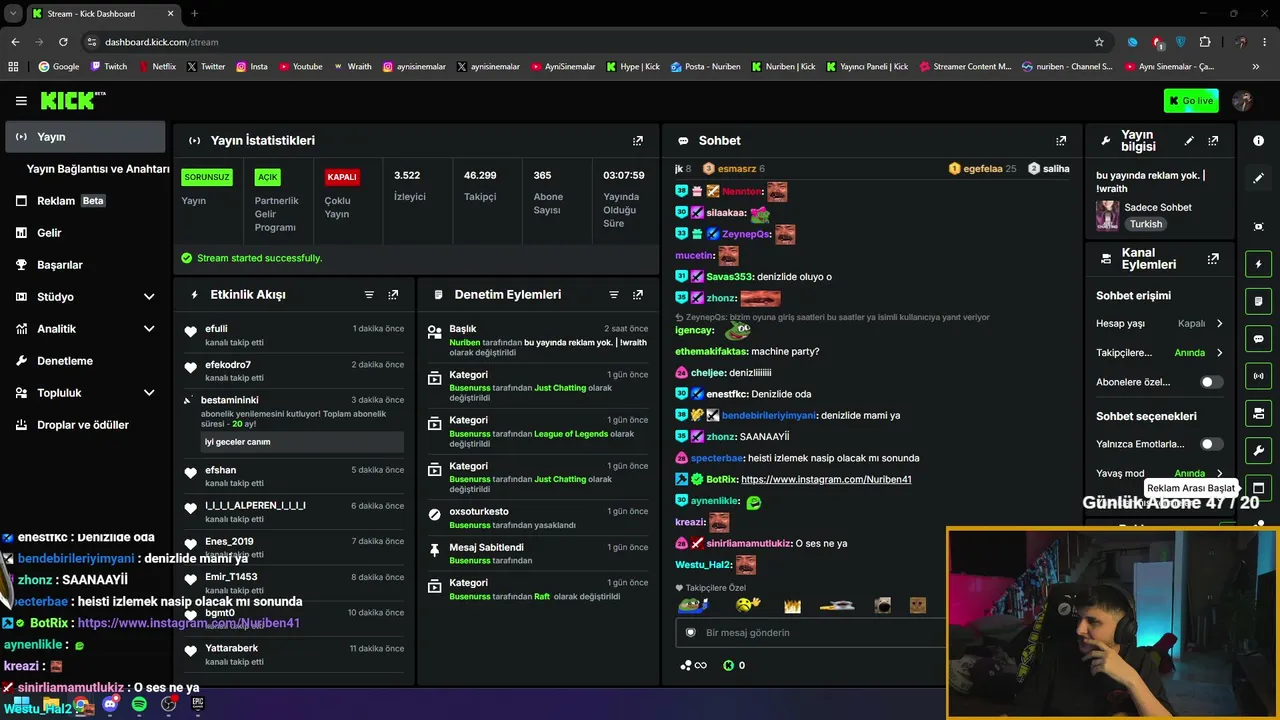Pop out the Etkinlik Akışı panel
The height and width of the screenshot is (720, 1280).
393,295
